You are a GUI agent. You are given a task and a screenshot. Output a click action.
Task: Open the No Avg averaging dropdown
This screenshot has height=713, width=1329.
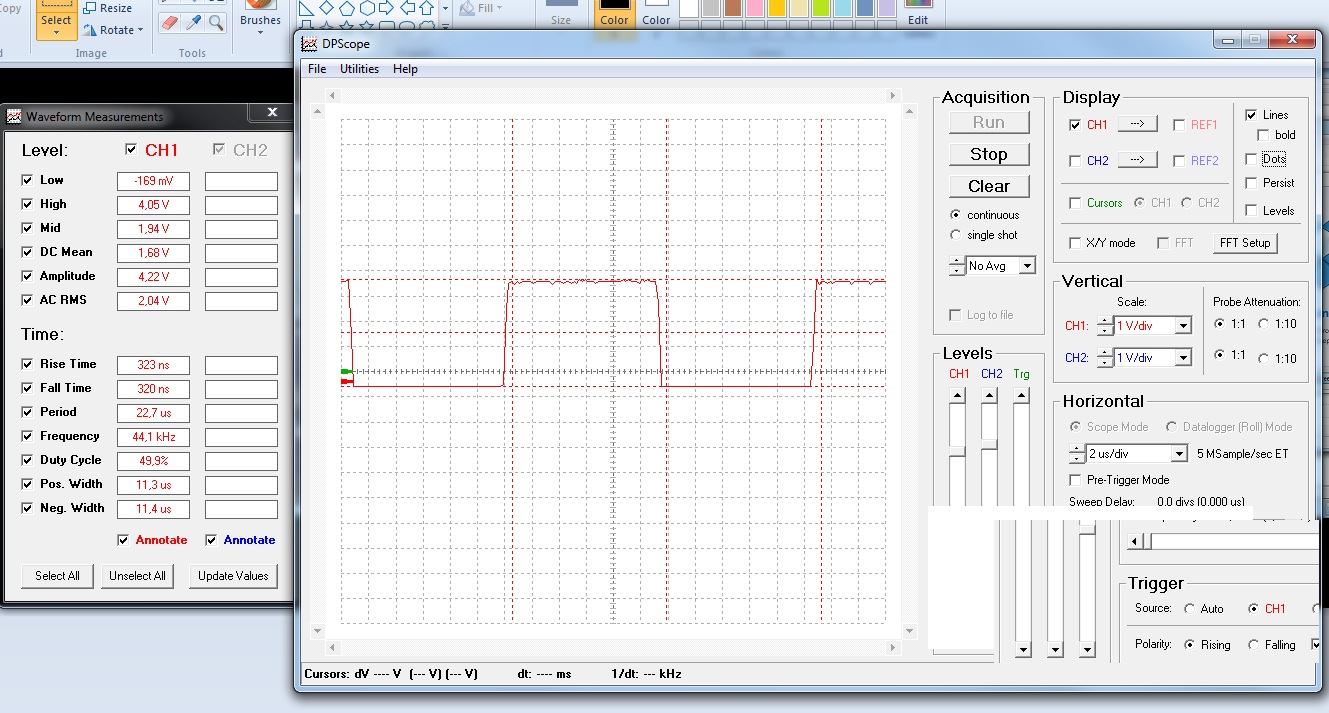[x=1027, y=266]
